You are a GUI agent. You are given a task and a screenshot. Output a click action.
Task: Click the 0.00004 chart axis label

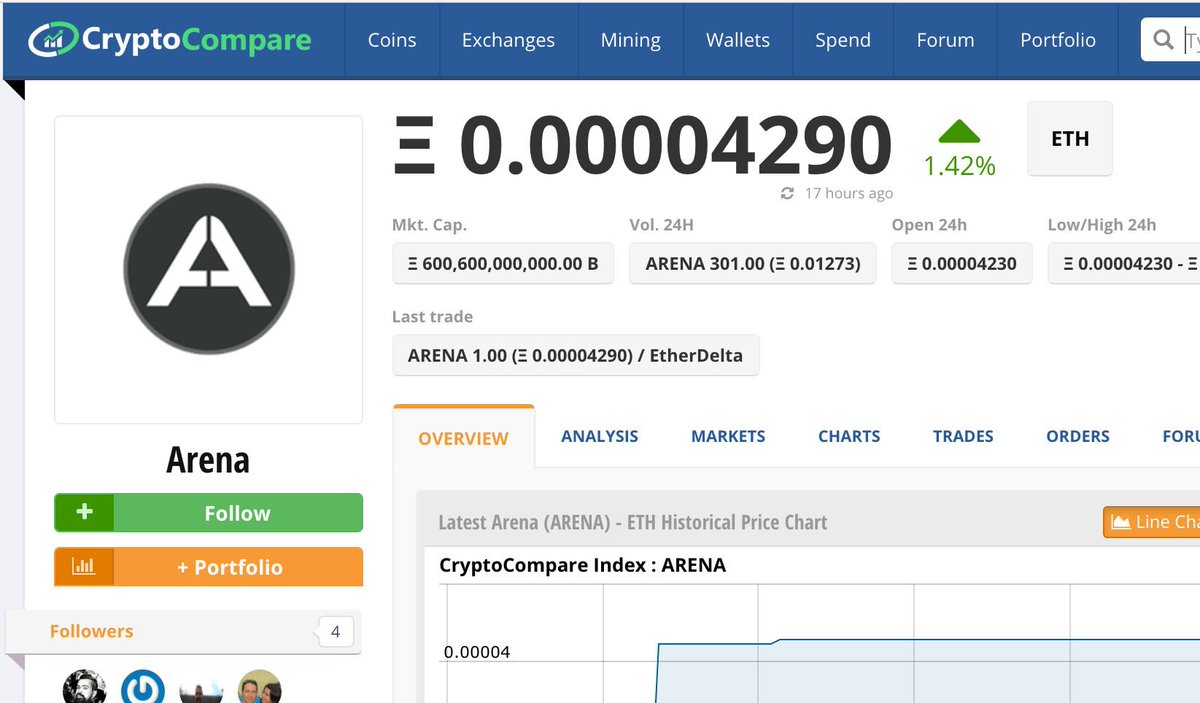click(x=476, y=652)
